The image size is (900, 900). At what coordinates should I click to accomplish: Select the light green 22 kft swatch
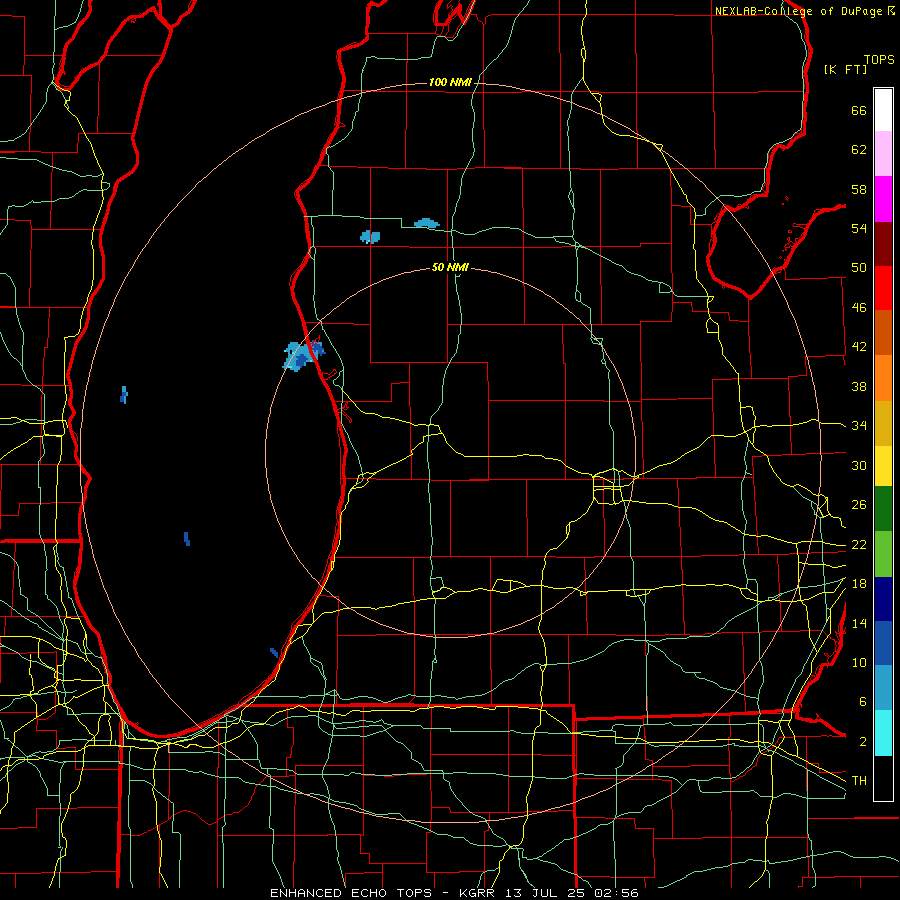click(883, 554)
